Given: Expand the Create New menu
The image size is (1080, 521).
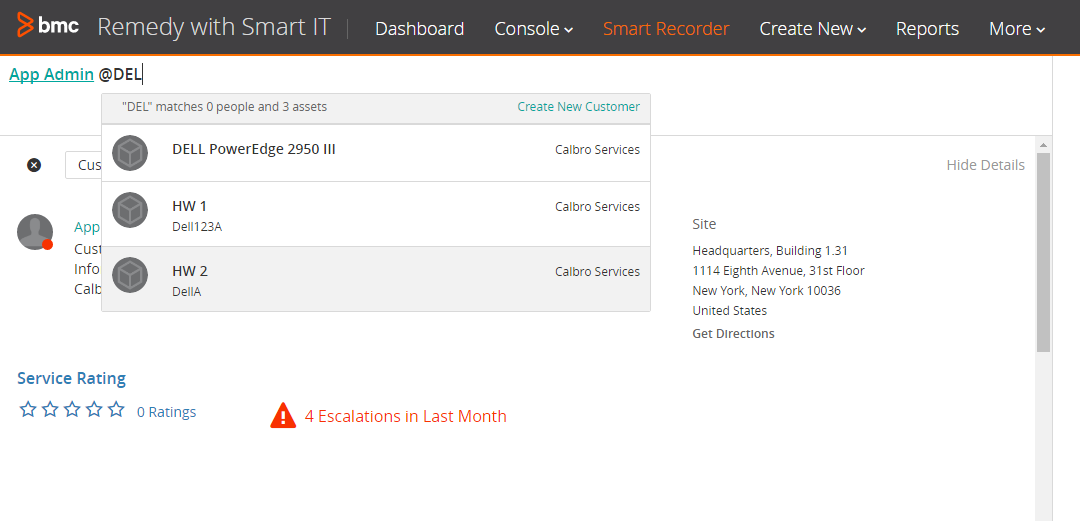Looking at the screenshot, I should 813,29.
